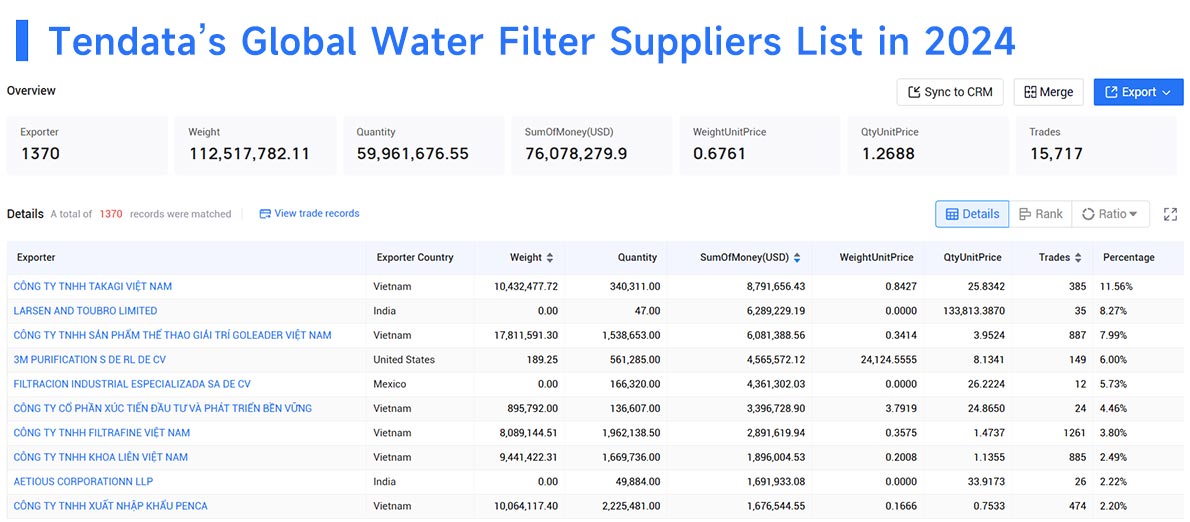The width and height of the screenshot is (1190, 522).
Task: Click the Exporter Country column header
Action: [414, 257]
